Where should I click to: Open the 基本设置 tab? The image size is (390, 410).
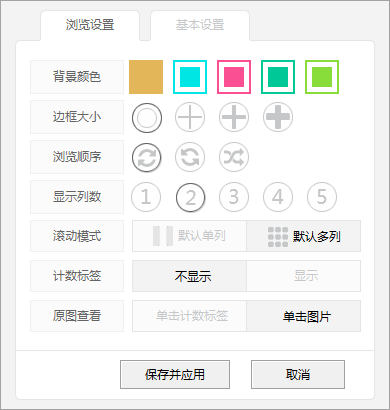click(200, 25)
